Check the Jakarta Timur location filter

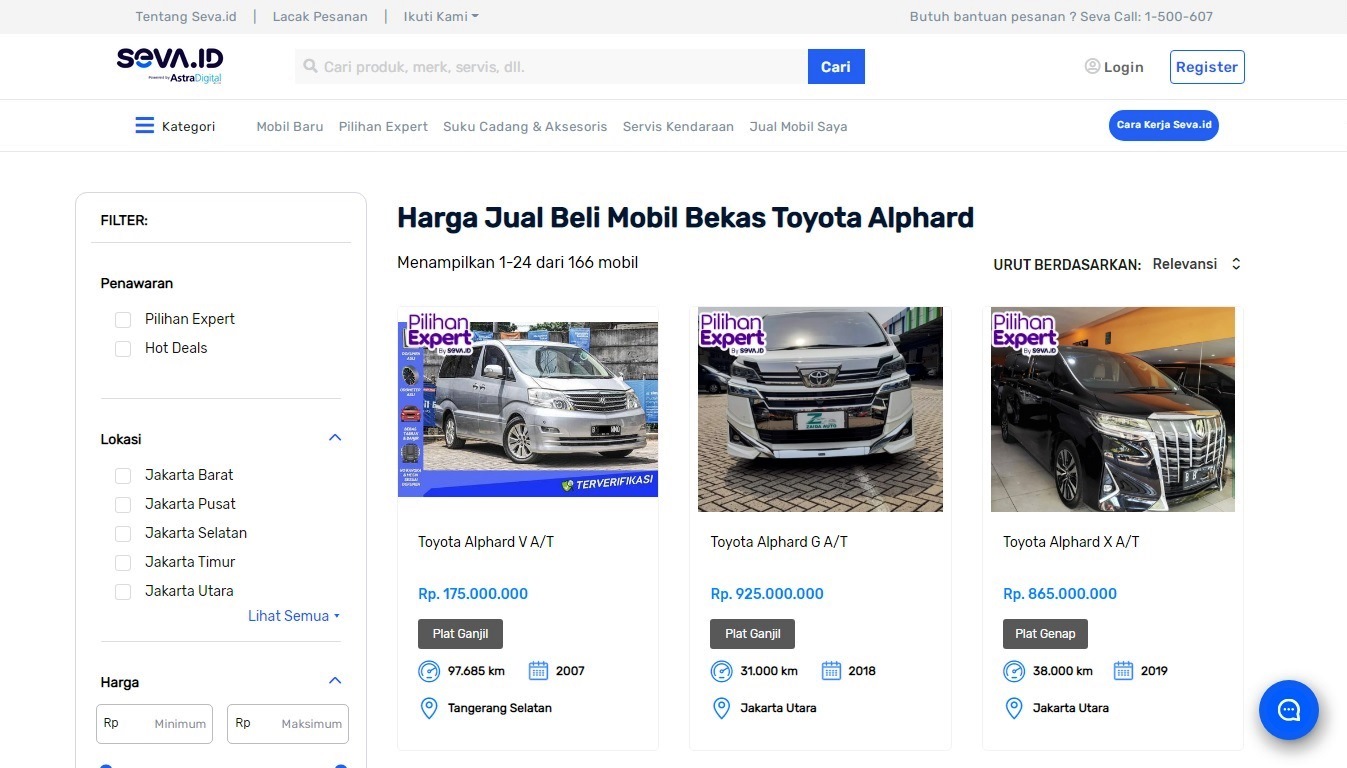coord(123,563)
